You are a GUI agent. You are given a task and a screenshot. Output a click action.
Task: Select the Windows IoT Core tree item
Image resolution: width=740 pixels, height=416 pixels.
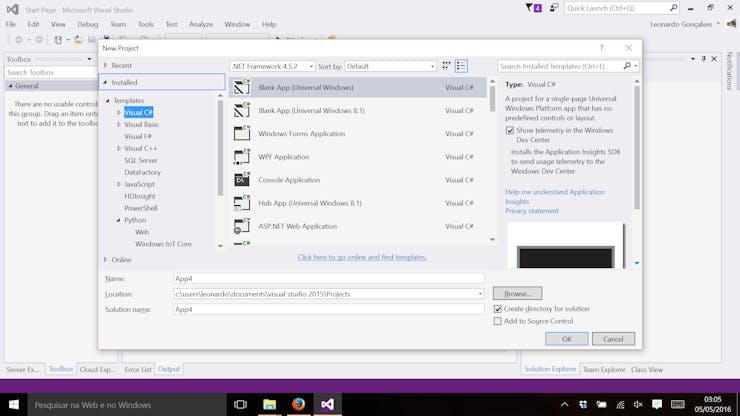point(163,244)
